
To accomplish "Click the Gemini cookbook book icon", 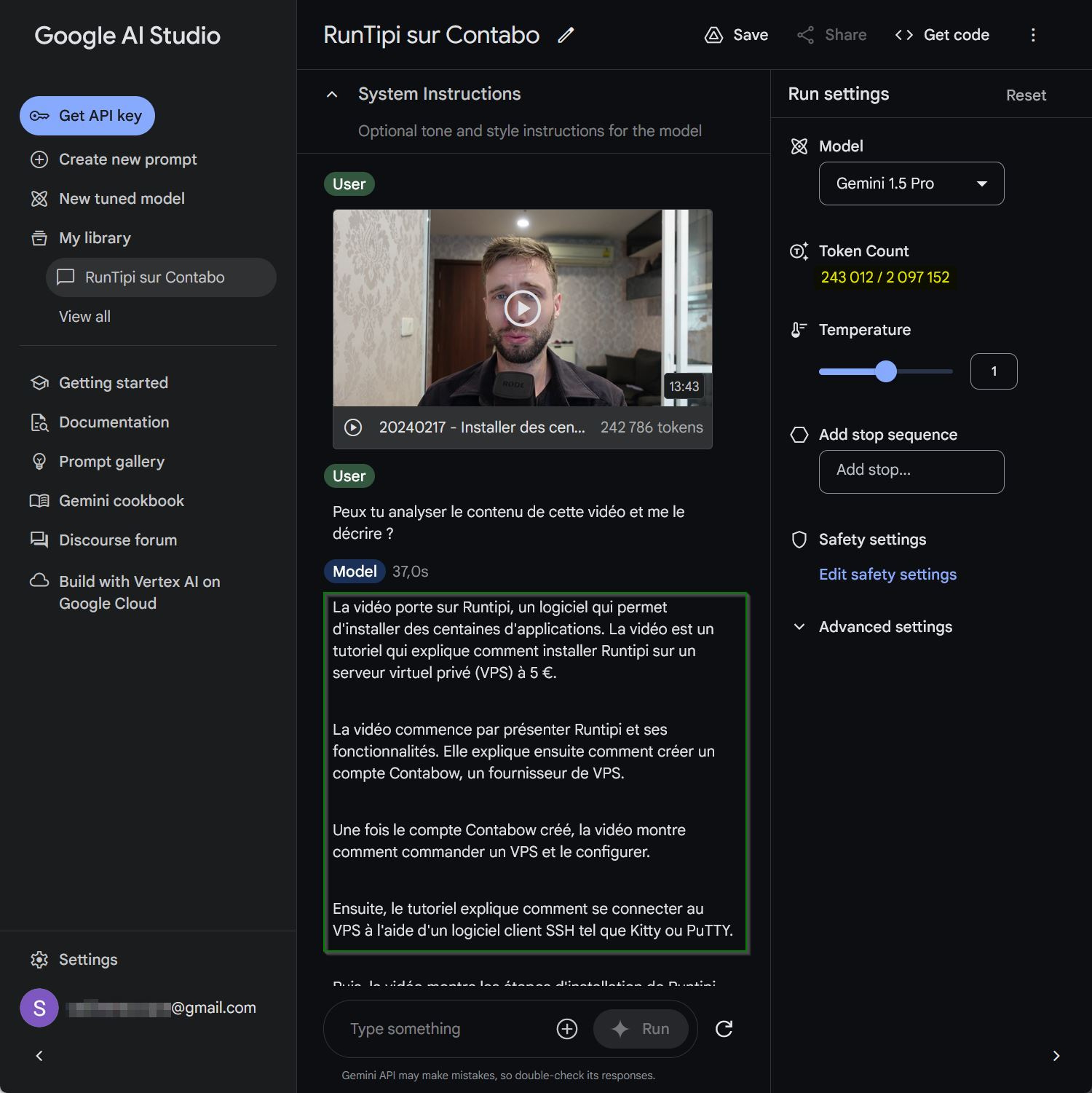I will [39, 501].
